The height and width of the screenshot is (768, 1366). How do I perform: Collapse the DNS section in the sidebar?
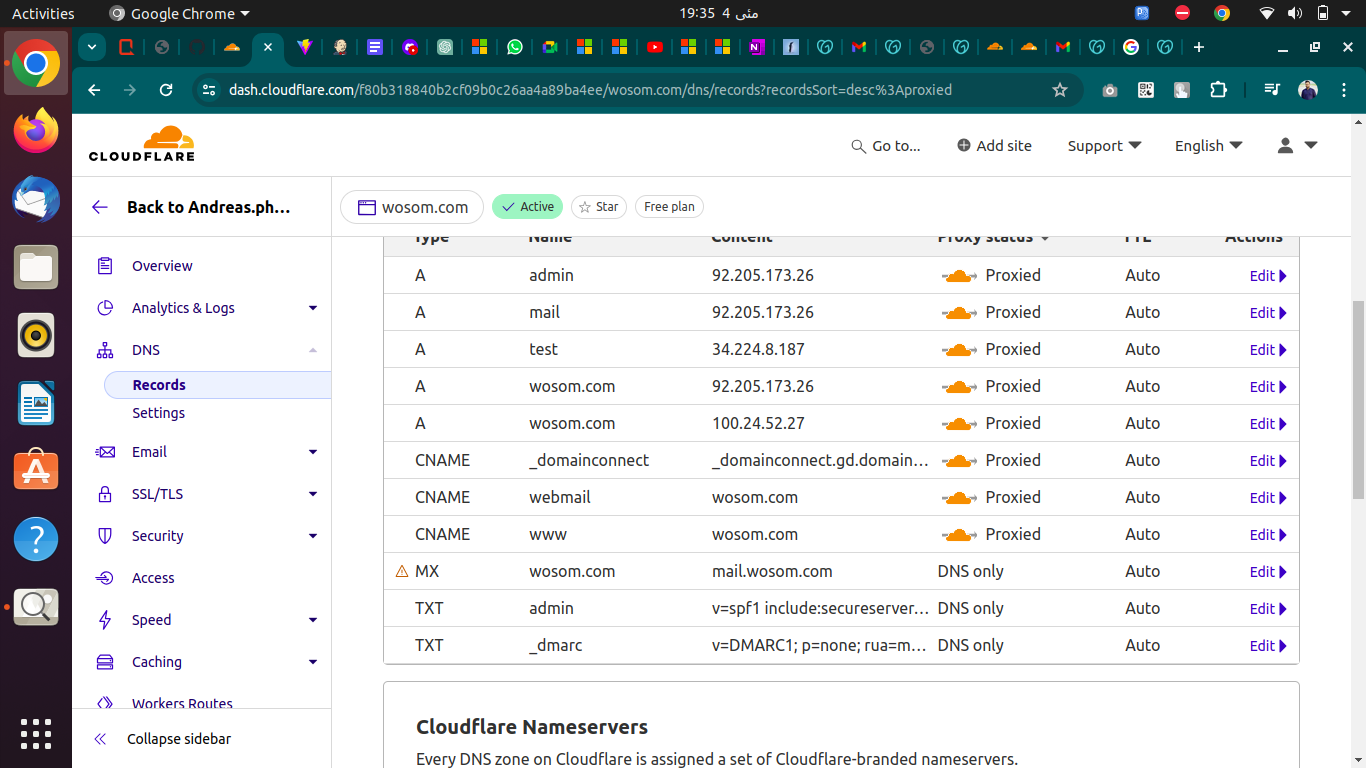[x=313, y=350]
